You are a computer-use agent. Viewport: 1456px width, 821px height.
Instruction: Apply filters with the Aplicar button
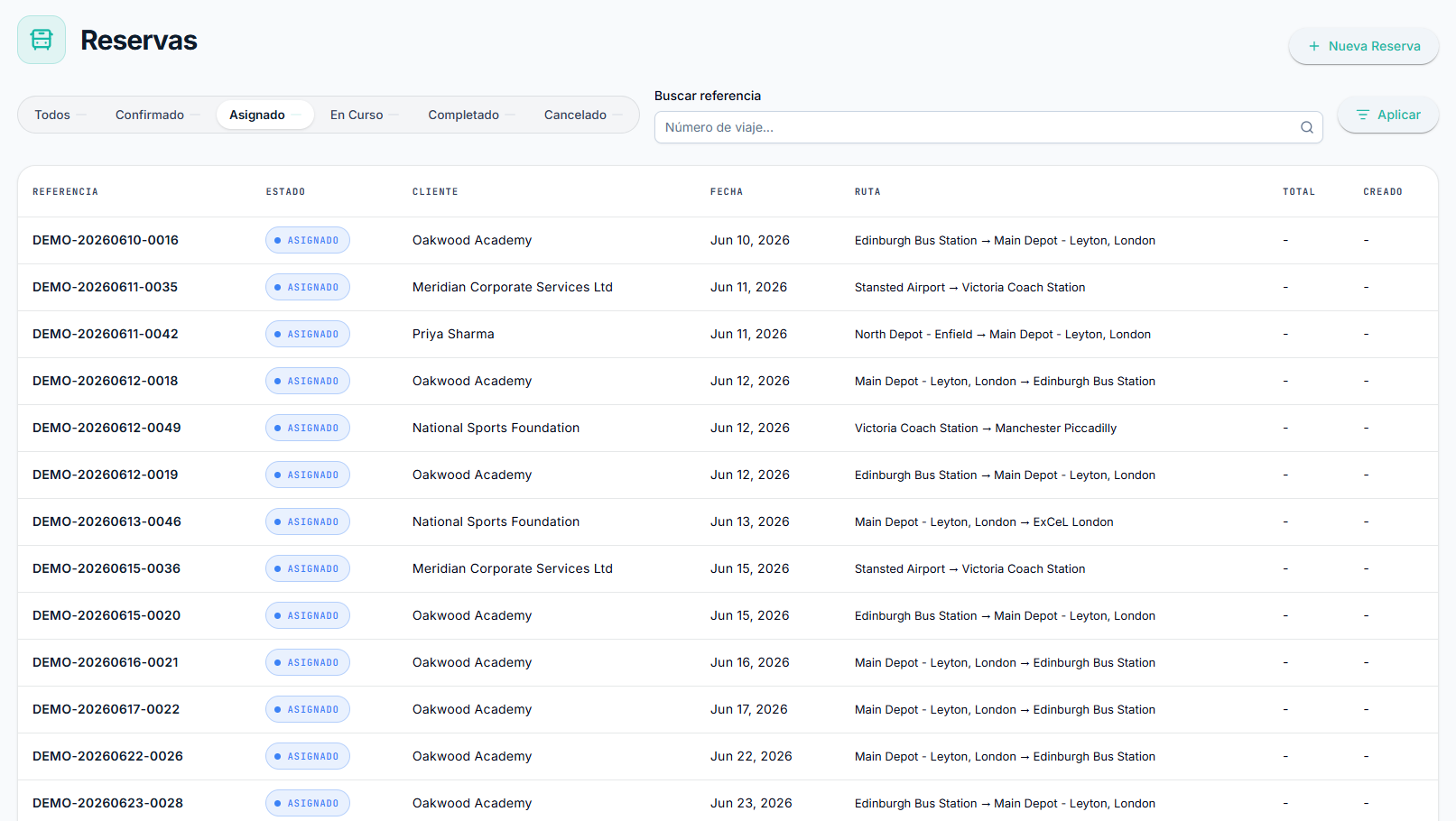click(x=1387, y=115)
